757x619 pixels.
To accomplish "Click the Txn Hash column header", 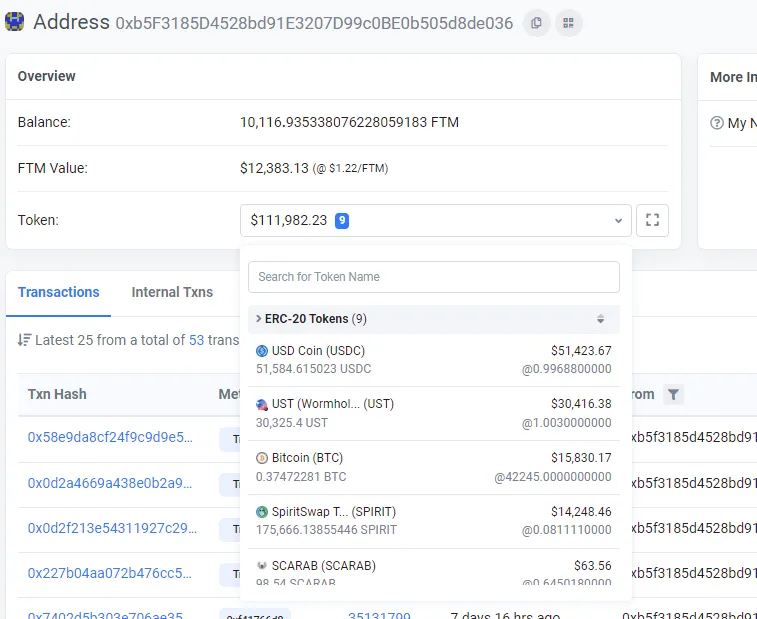I will [57, 394].
